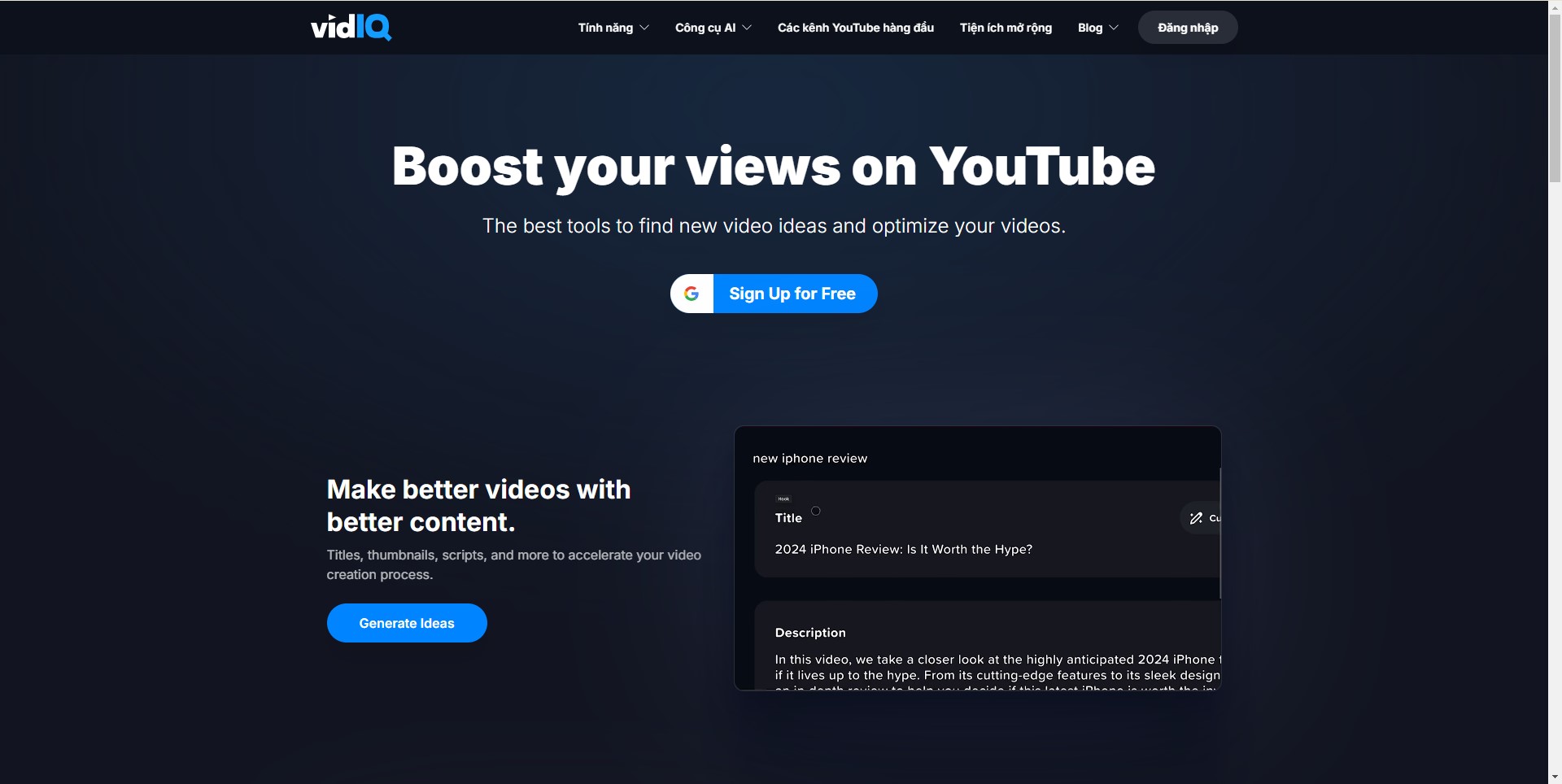
Task: Click the scrollbar down arrow
Action: pos(1555,777)
